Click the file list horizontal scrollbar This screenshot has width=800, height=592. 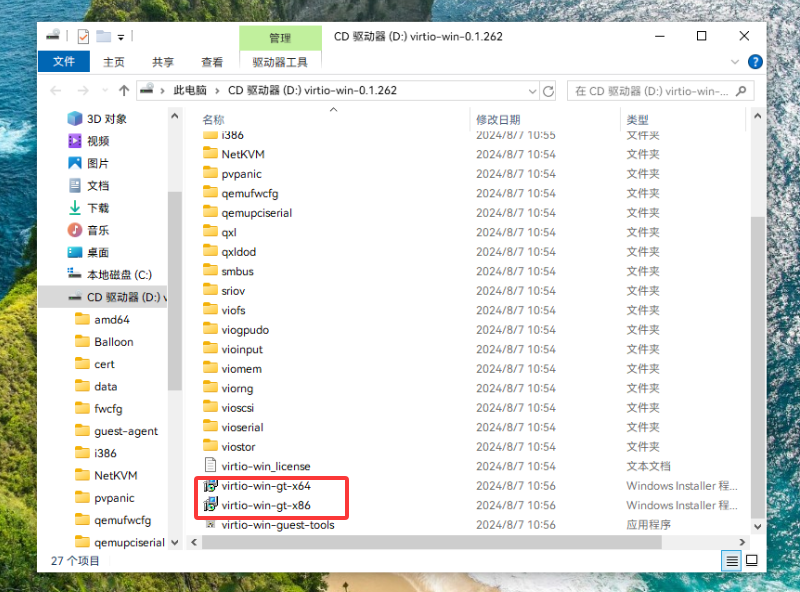[432, 542]
